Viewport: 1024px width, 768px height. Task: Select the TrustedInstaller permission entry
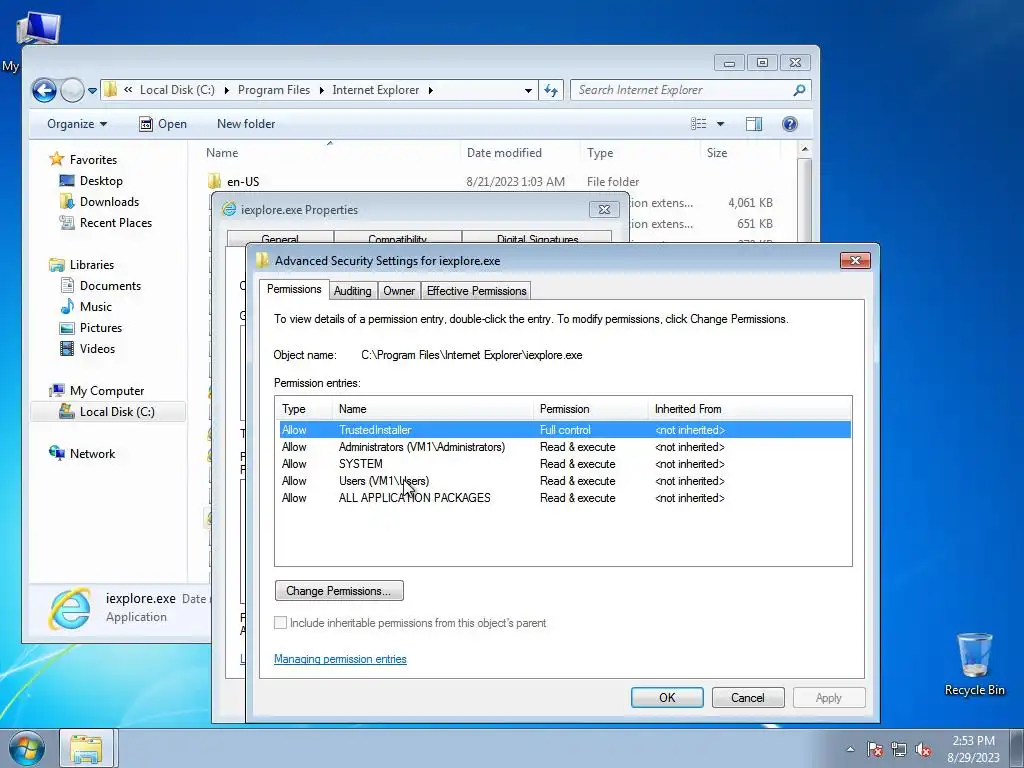point(565,430)
